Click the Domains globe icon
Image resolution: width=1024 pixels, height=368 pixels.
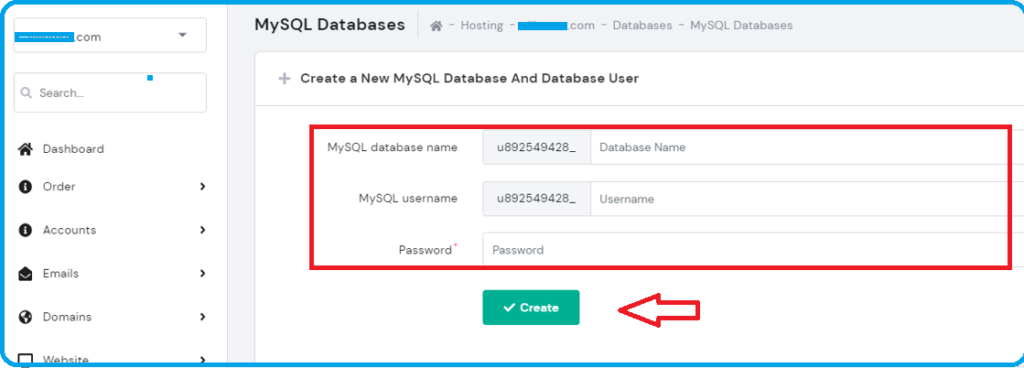25,317
